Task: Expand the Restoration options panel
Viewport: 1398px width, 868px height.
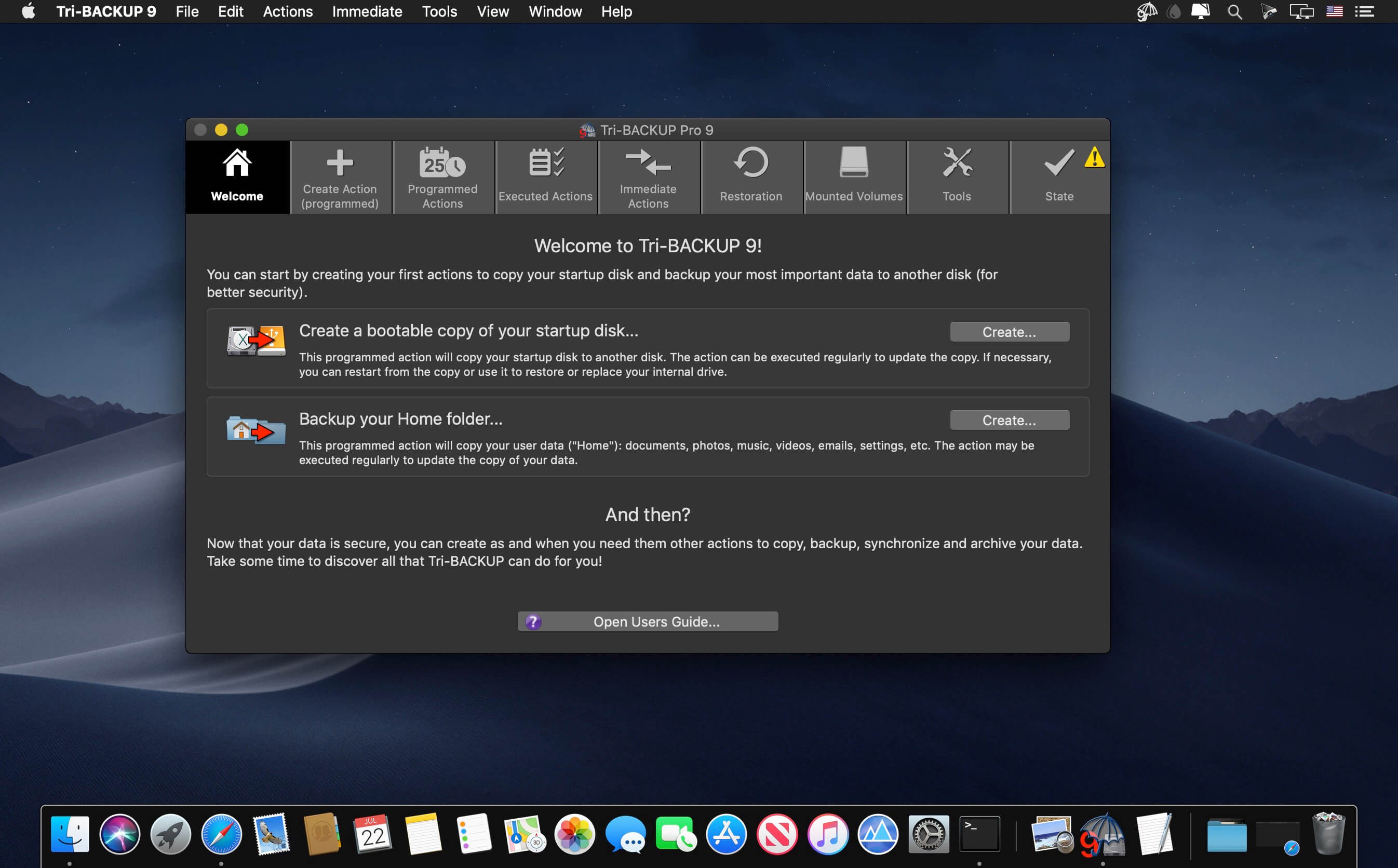Action: pos(750,175)
